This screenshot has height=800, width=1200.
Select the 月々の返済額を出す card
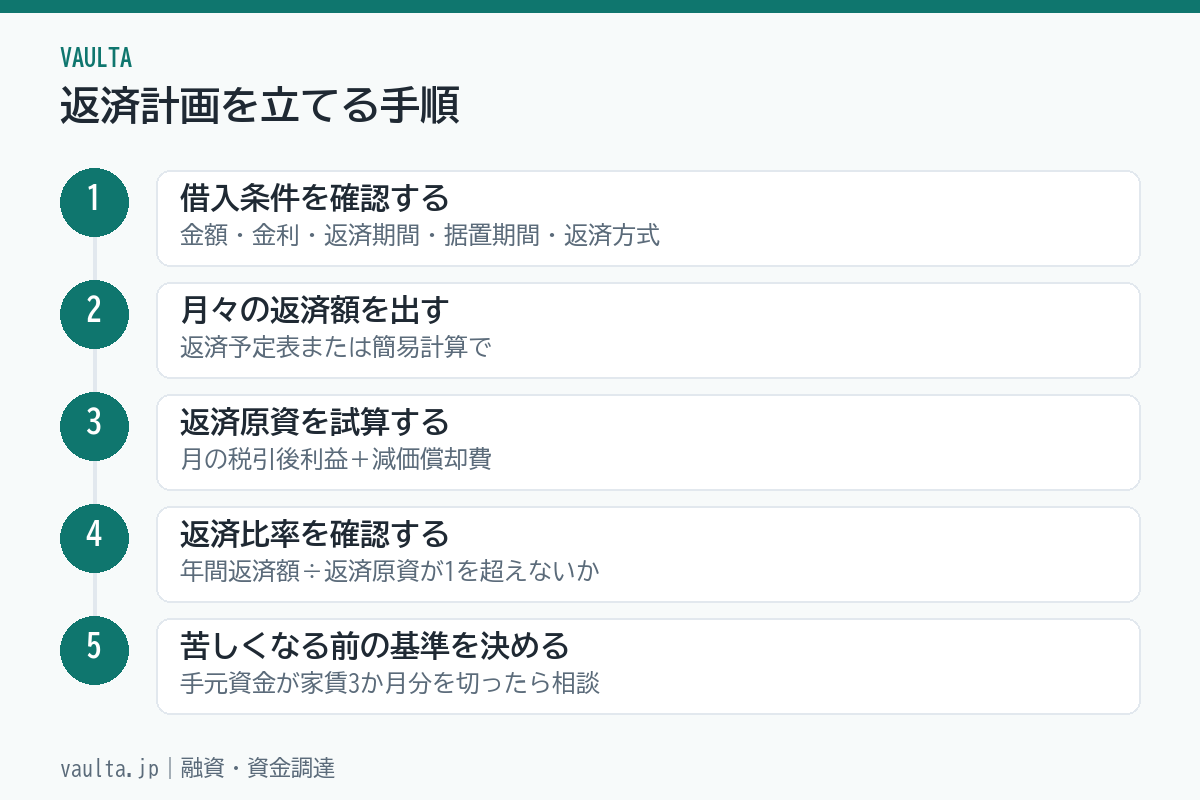pyautogui.click(x=648, y=330)
